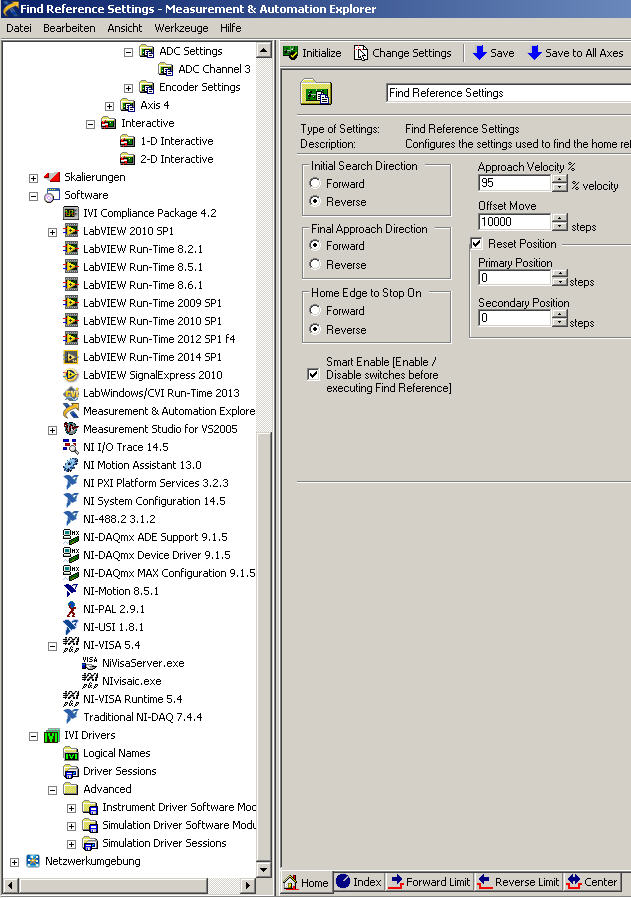Collapse the Interactive node
631x898 pixels.
pos(90,124)
